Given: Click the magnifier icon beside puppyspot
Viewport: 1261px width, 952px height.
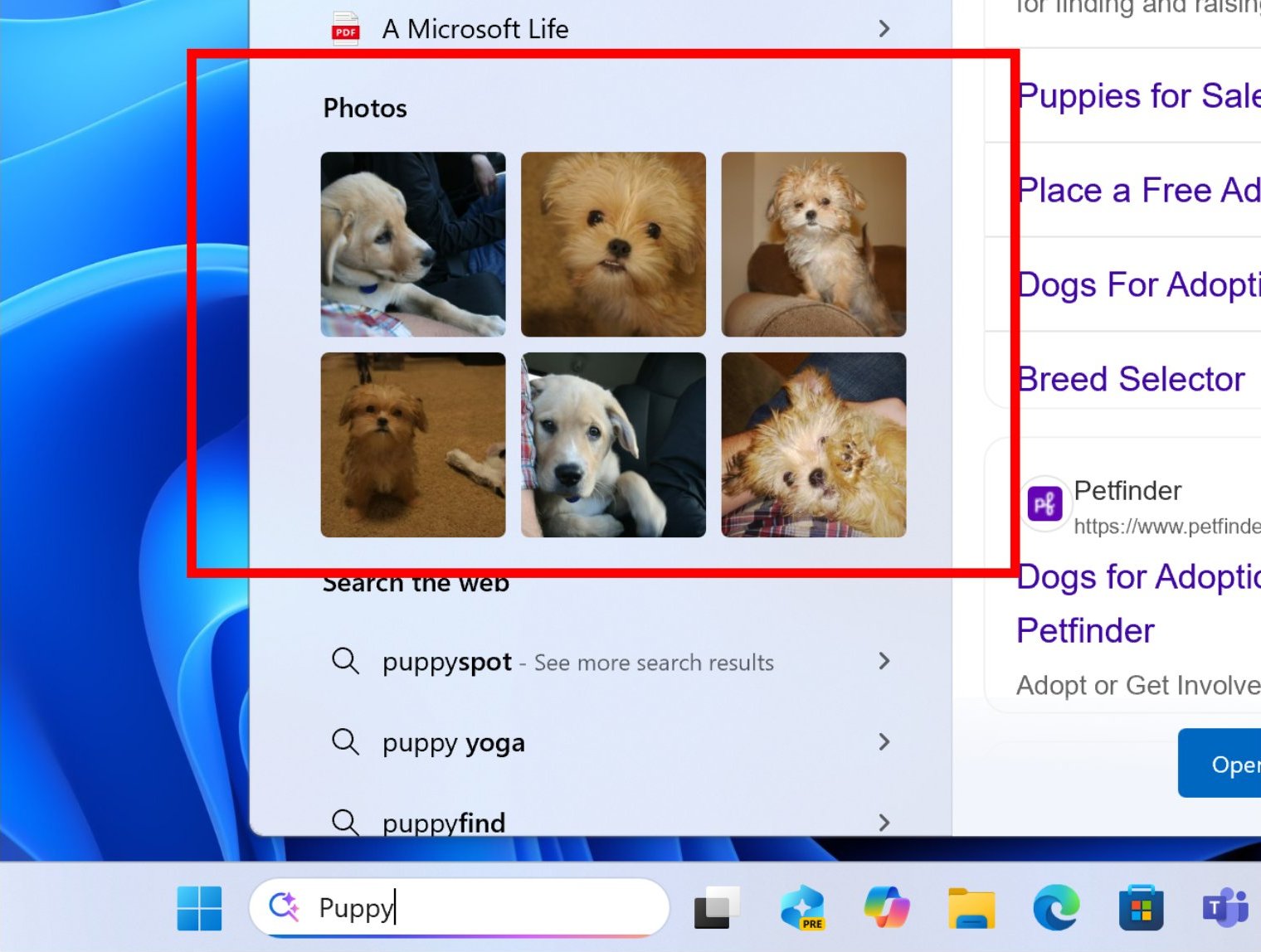Looking at the screenshot, I should pos(345,662).
